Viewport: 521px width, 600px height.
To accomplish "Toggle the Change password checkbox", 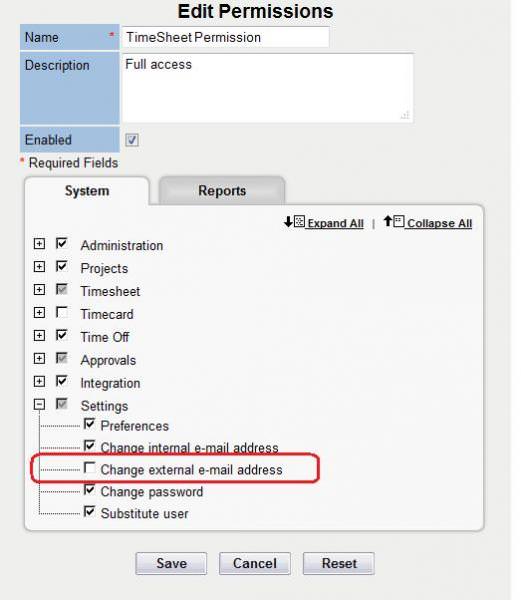I will tap(90, 489).
